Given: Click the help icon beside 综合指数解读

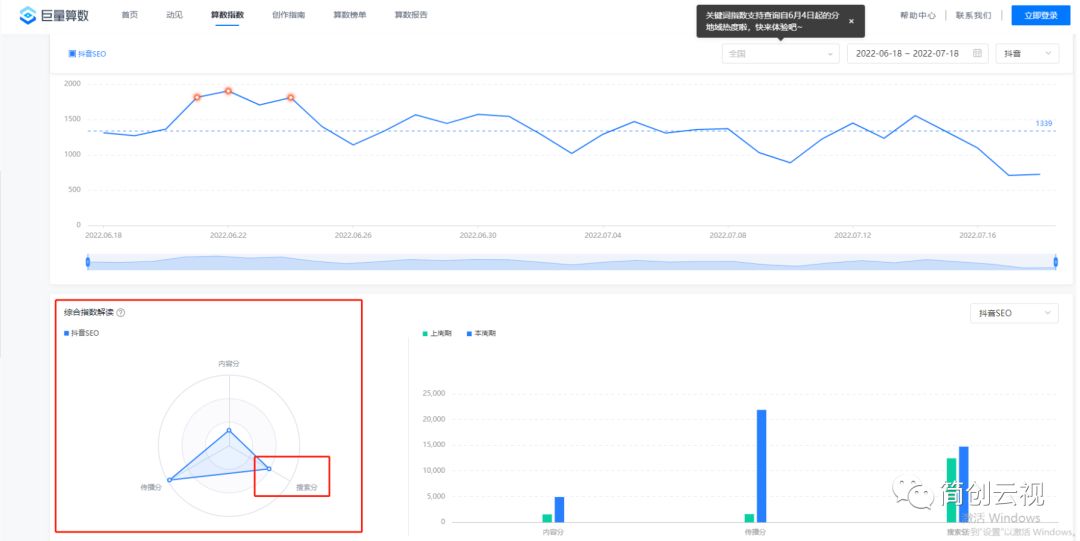Looking at the screenshot, I should pos(120,313).
